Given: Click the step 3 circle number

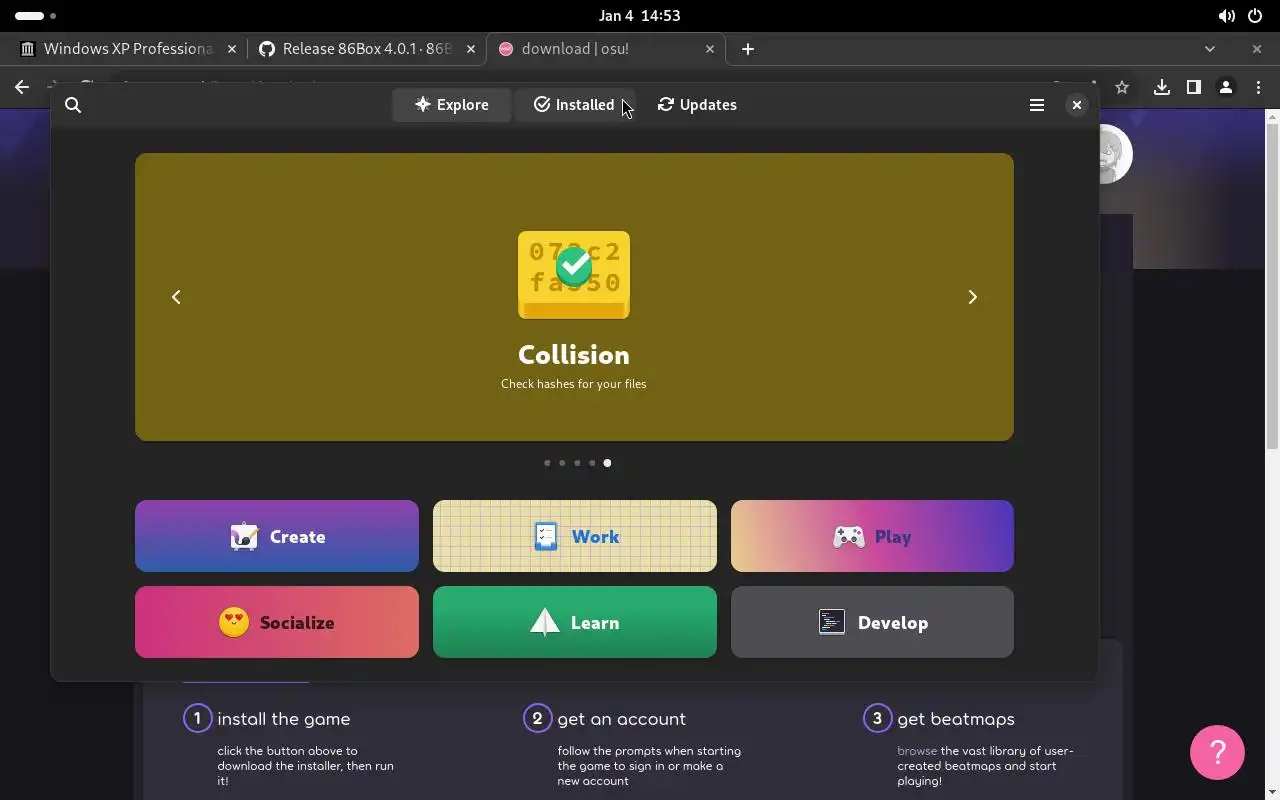Looking at the screenshot, I should 877,718.
